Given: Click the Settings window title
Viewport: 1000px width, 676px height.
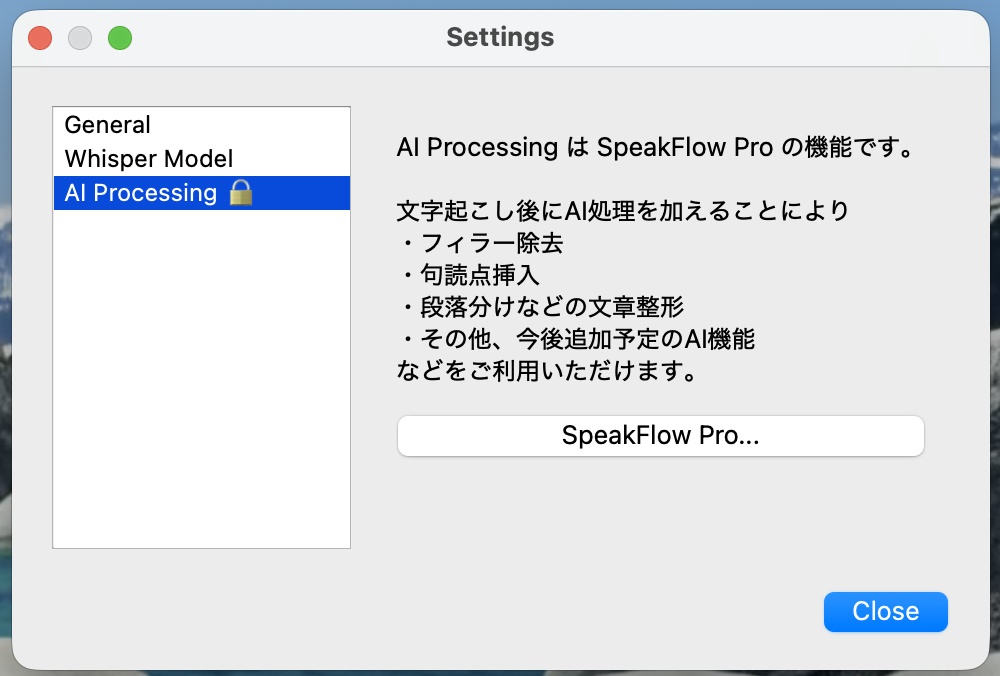Looking at the screenshot, I should pos(500,37).
